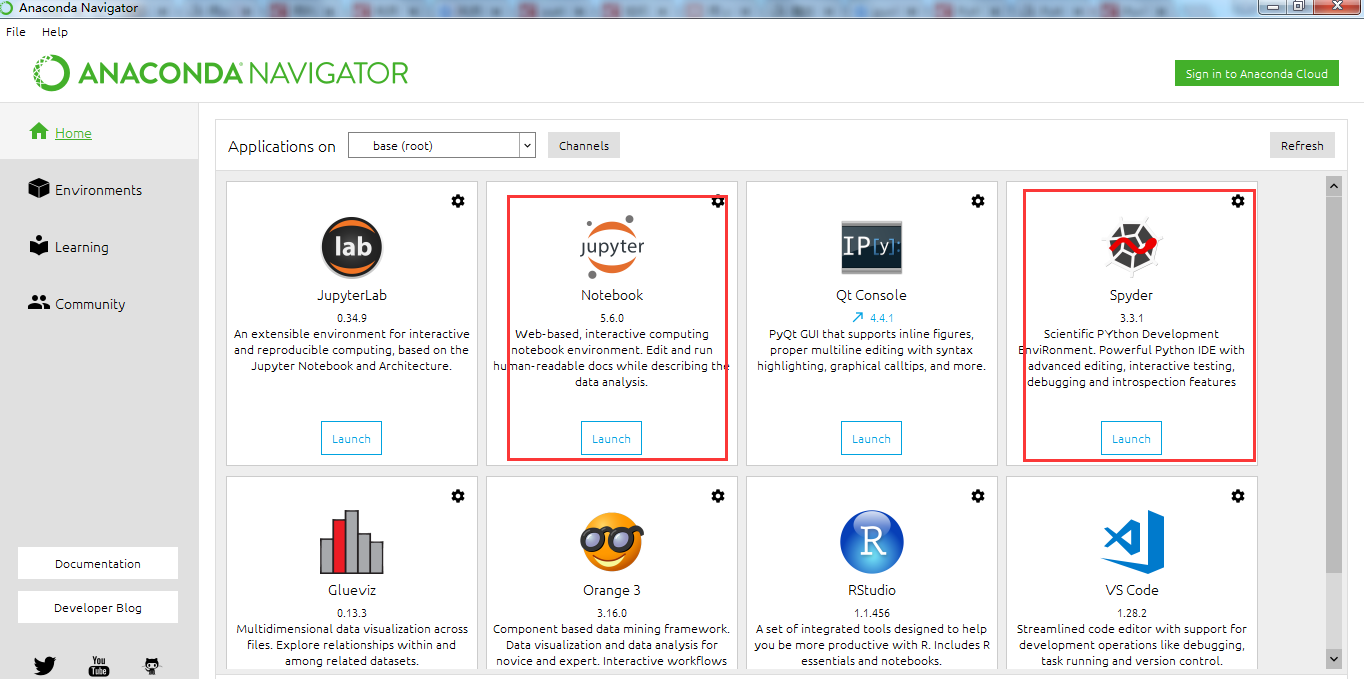The height and width of the screenshot is (679, 1364).
Task: Click the Qt Console update arrow icon
Action: [857, 318]
